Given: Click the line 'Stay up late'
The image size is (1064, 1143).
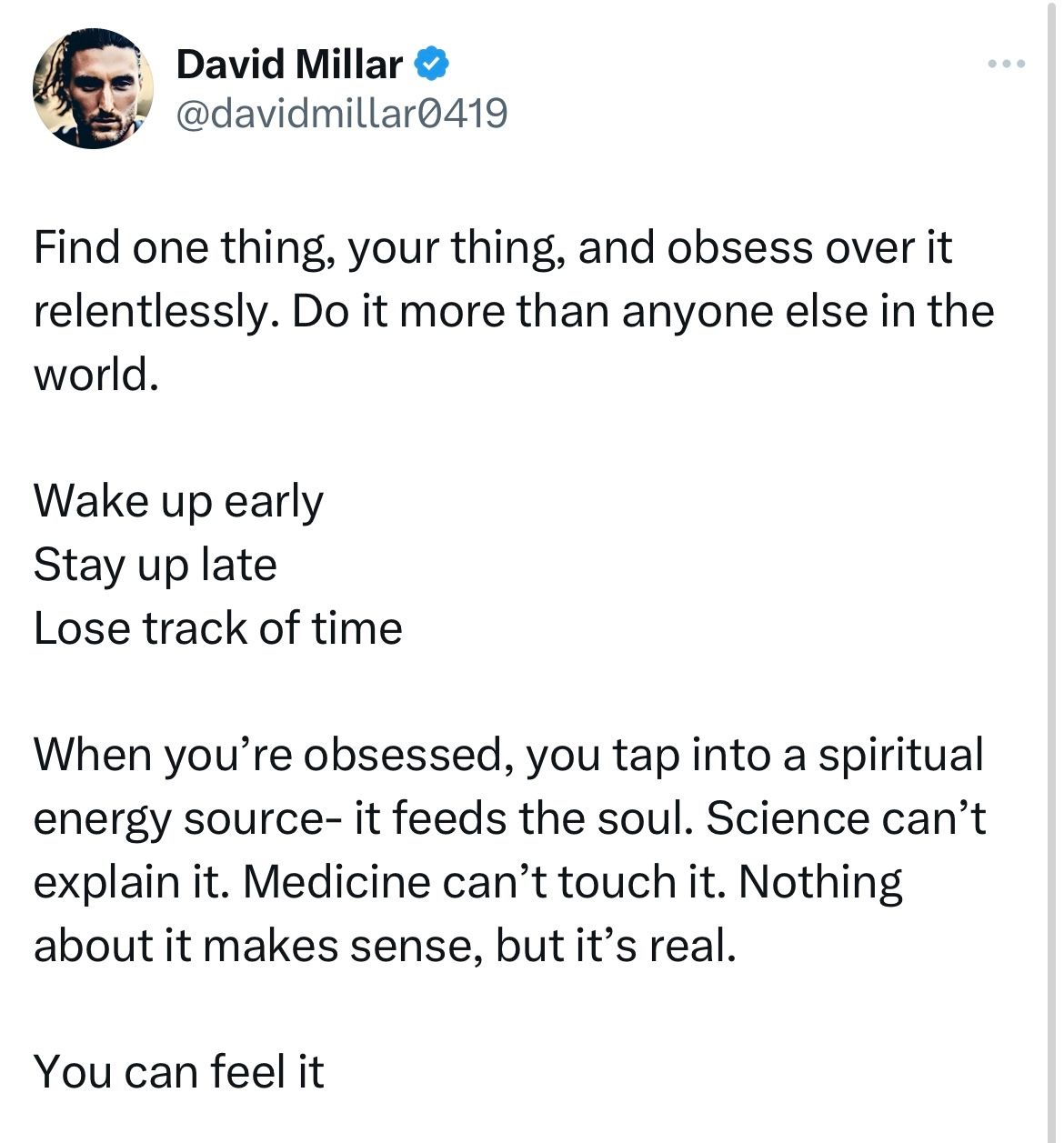Looking at the screenshot, I should pos(155,566).
